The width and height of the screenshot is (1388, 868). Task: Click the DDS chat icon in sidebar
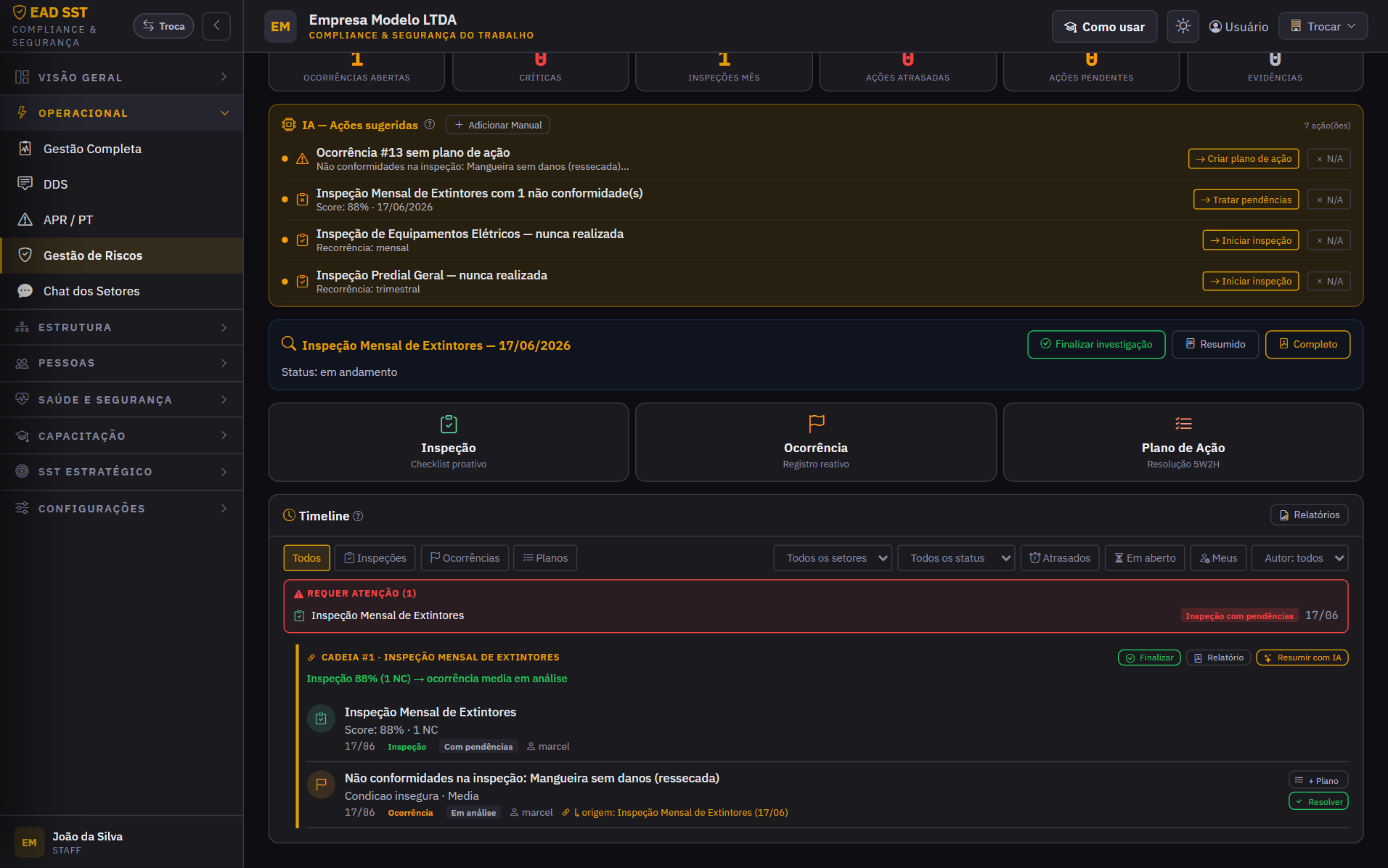click(x=25, y=184)
